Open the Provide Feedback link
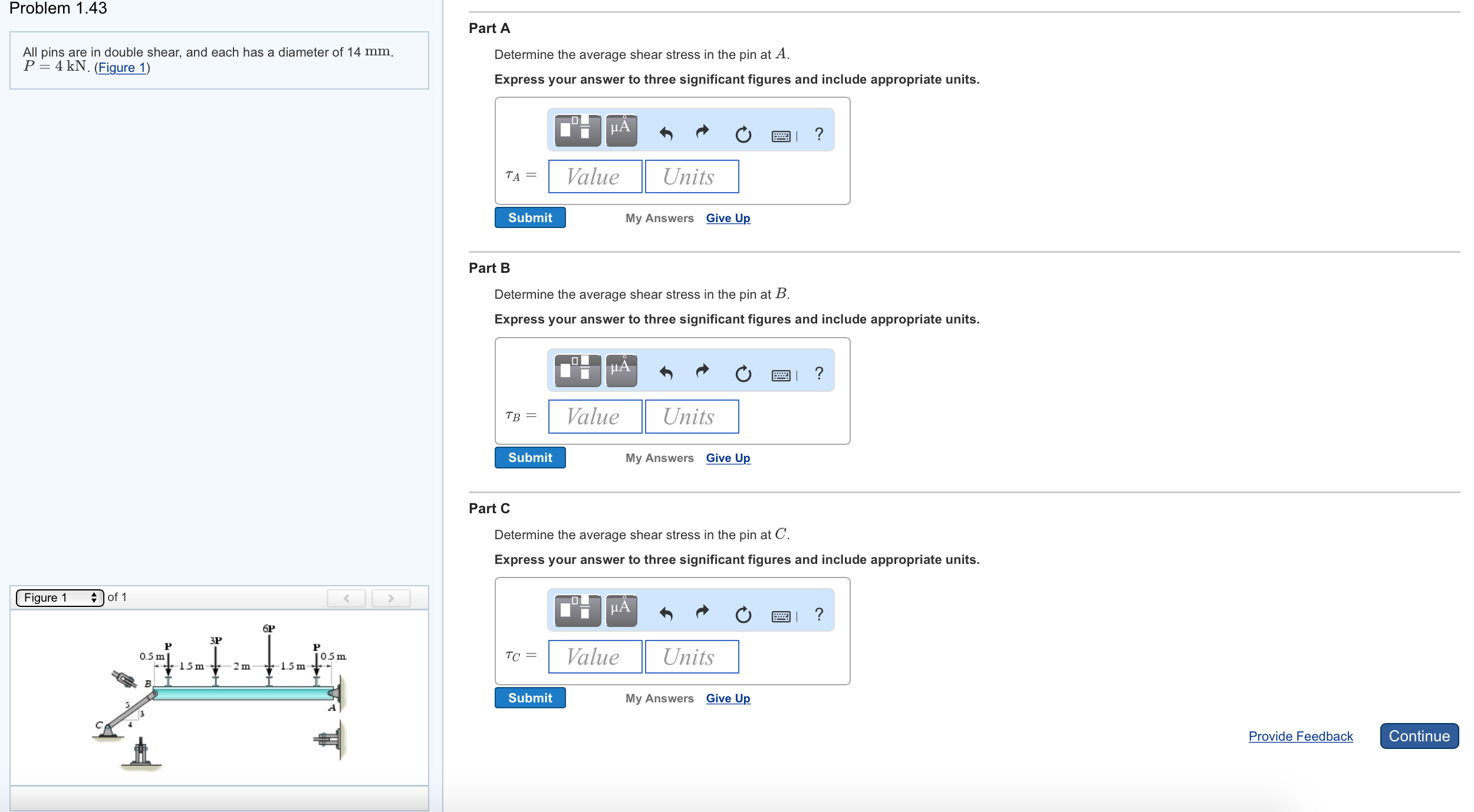Viewport: 1474px width, 812px height. (x=1300, y=736)
